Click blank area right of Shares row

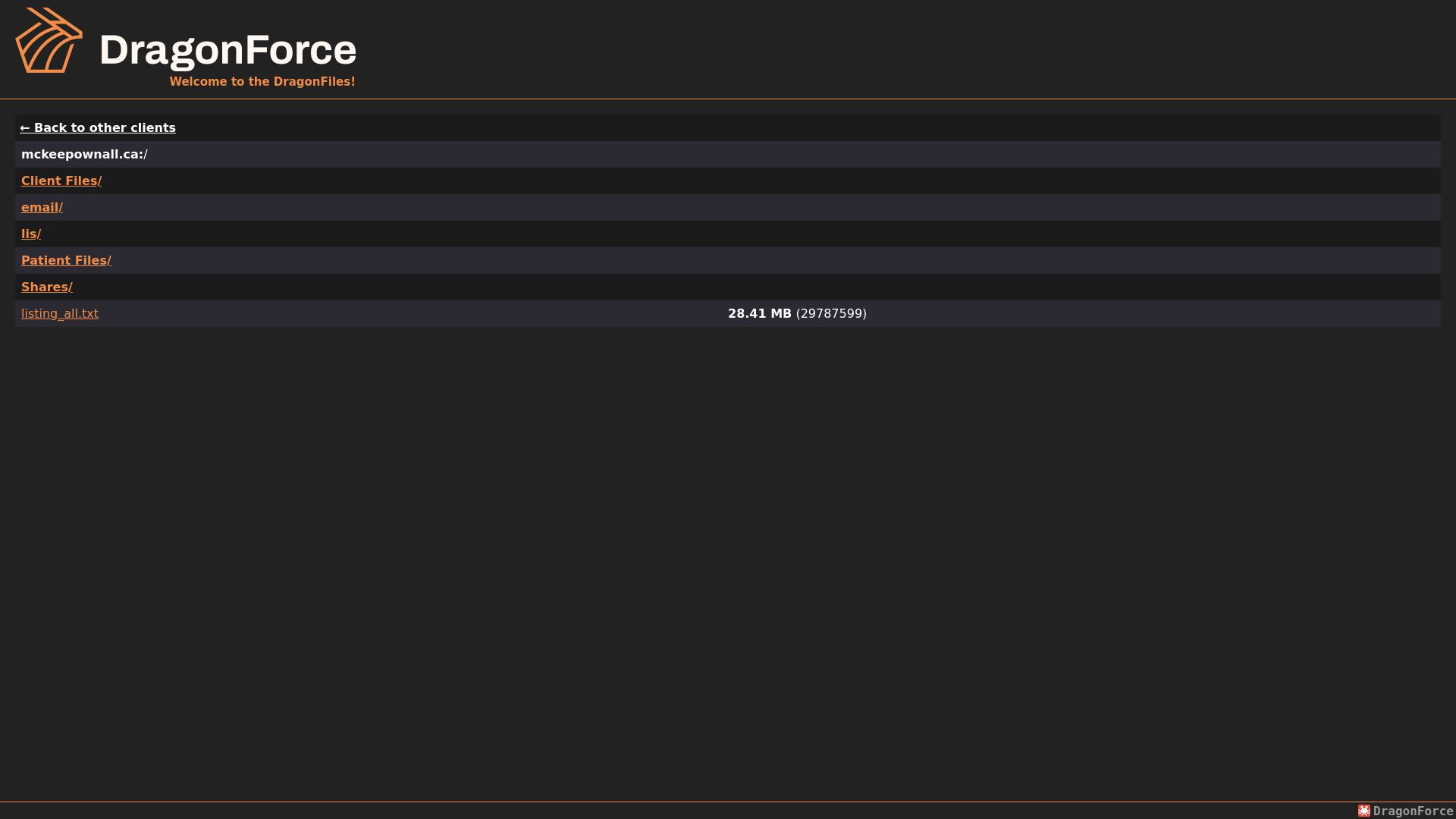pos(758,287)
